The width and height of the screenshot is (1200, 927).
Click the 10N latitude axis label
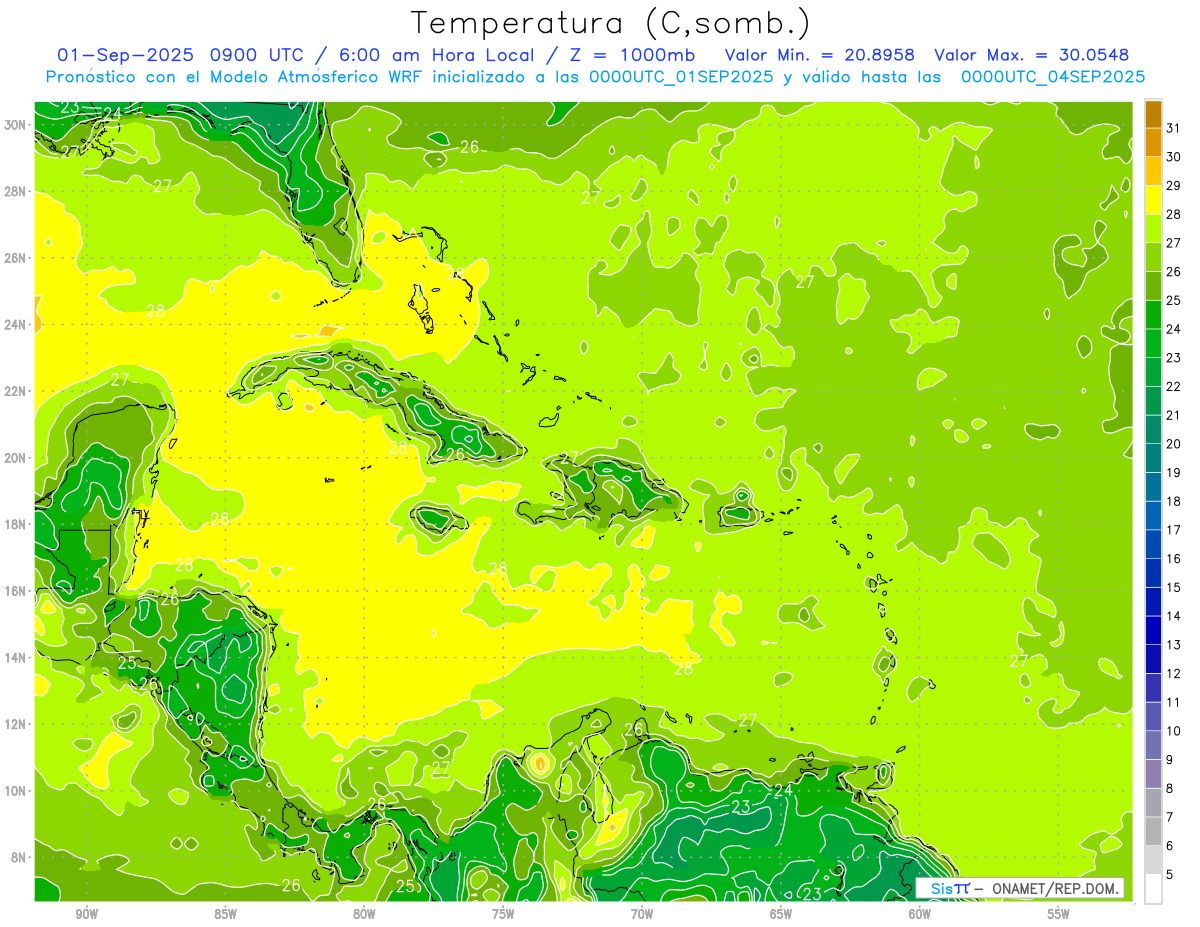[x=15, y=791]
